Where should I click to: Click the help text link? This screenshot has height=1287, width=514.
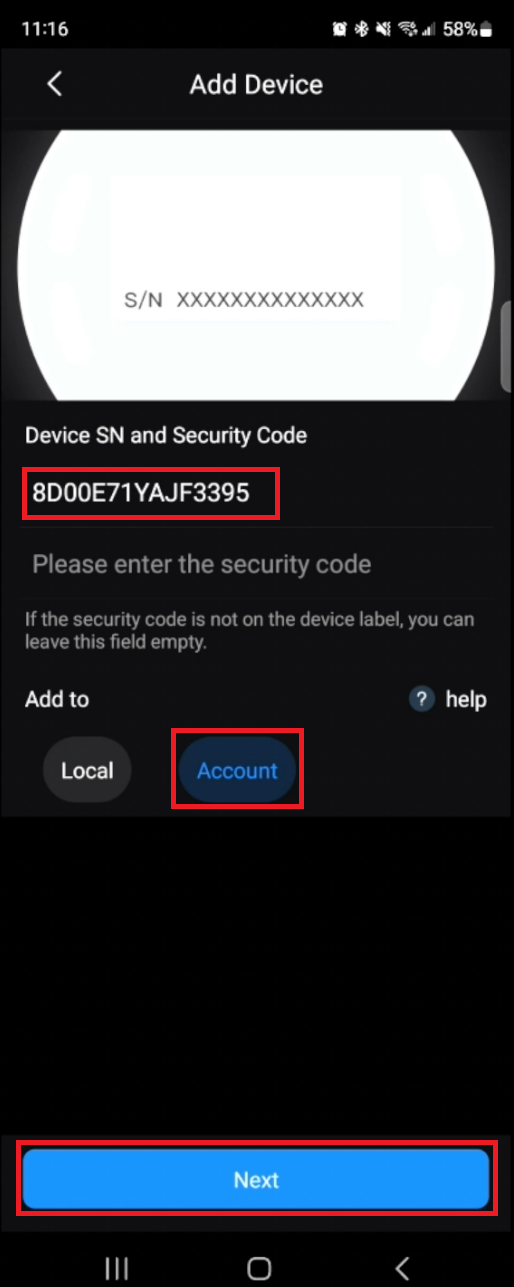[x=466, y=699]
